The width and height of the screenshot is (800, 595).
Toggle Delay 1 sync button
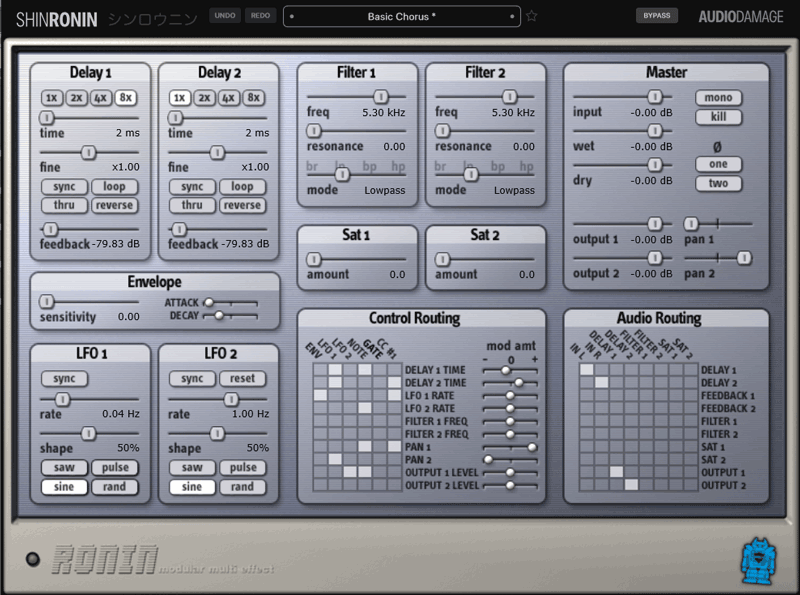coord(64,187)
